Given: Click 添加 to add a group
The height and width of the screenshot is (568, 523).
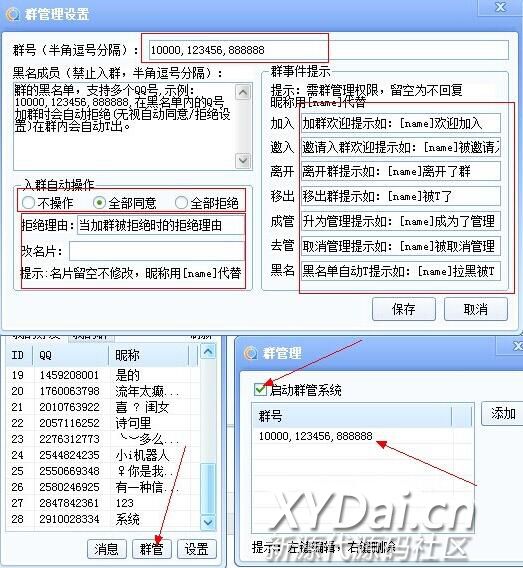Looking at the screenshot, I should (x=503, y=413).
